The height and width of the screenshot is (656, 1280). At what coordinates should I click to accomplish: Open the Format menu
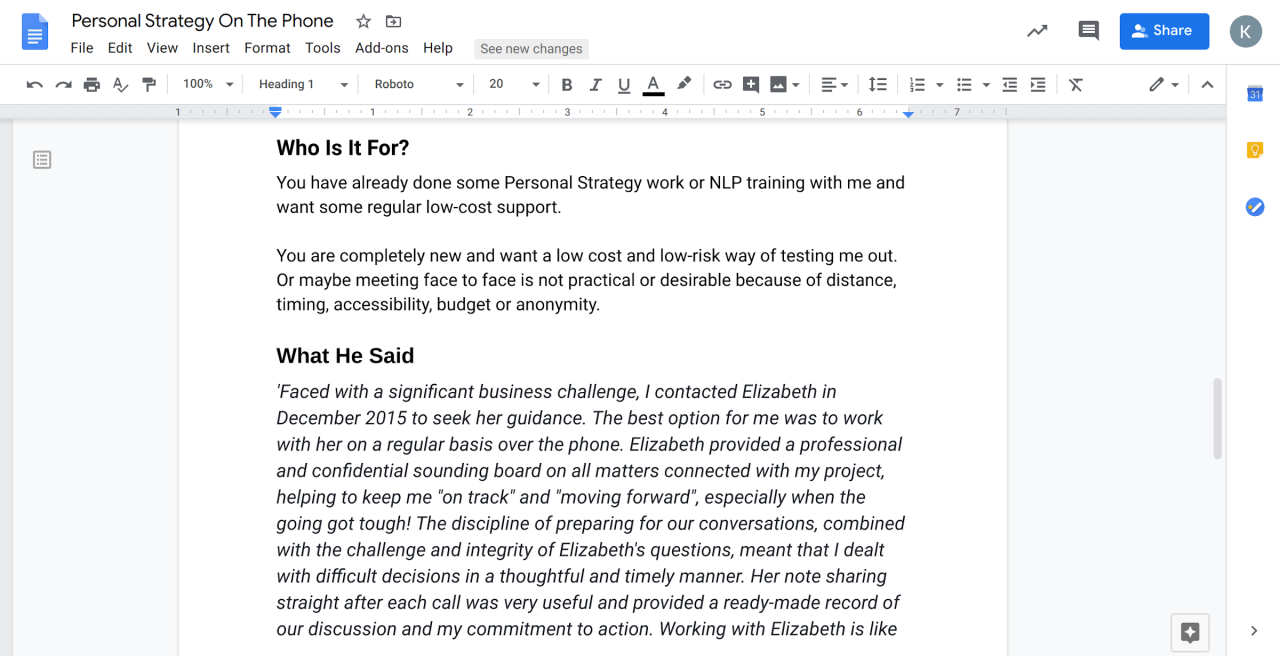pos(267,48)
